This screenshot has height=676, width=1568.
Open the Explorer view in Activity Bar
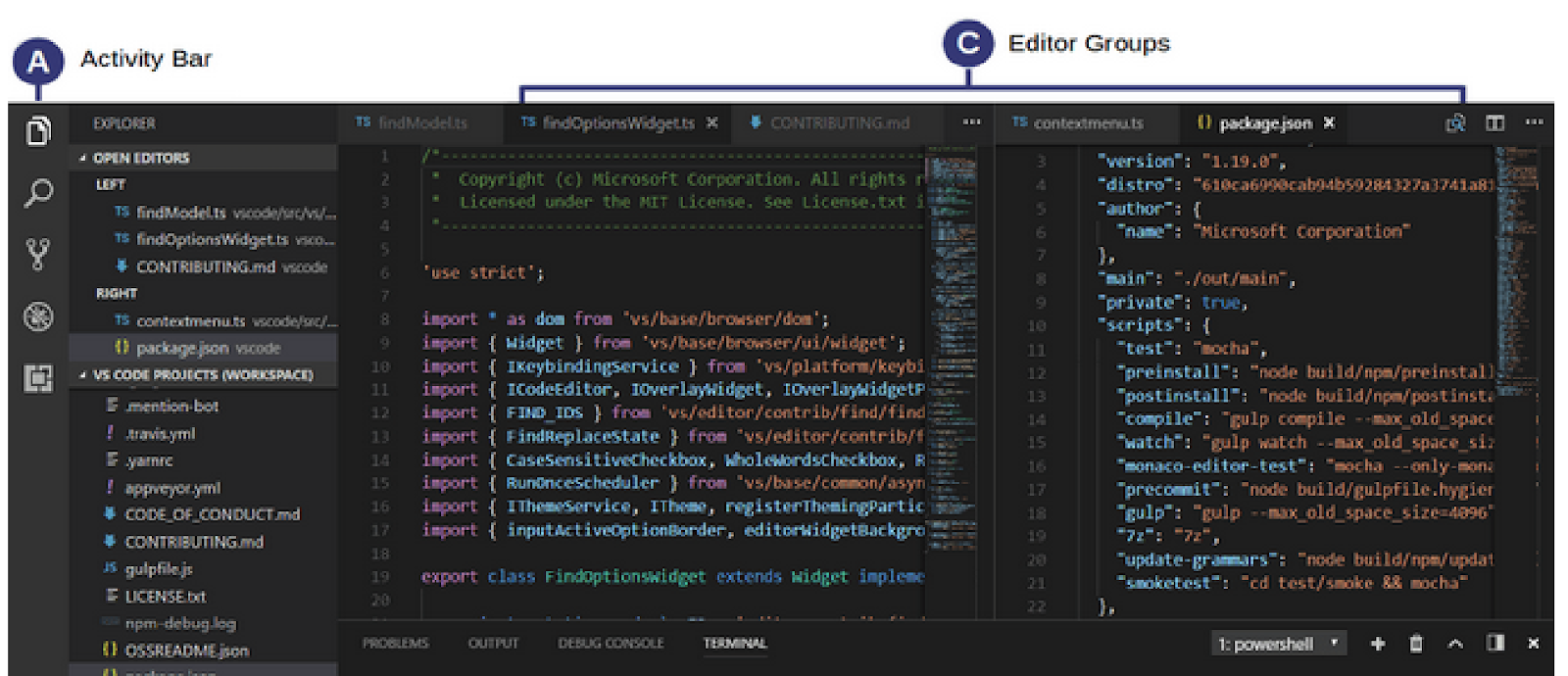click(38, 130)
